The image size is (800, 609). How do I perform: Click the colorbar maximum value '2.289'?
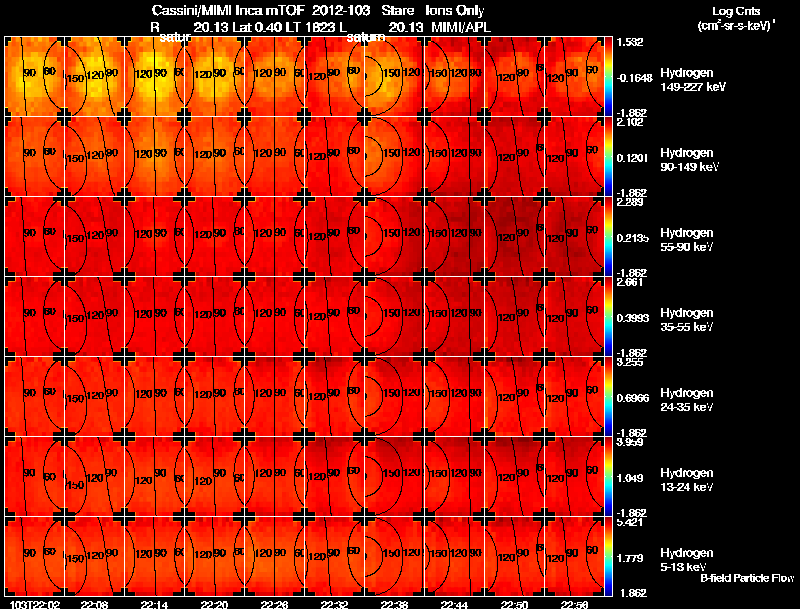click(631, 202)
